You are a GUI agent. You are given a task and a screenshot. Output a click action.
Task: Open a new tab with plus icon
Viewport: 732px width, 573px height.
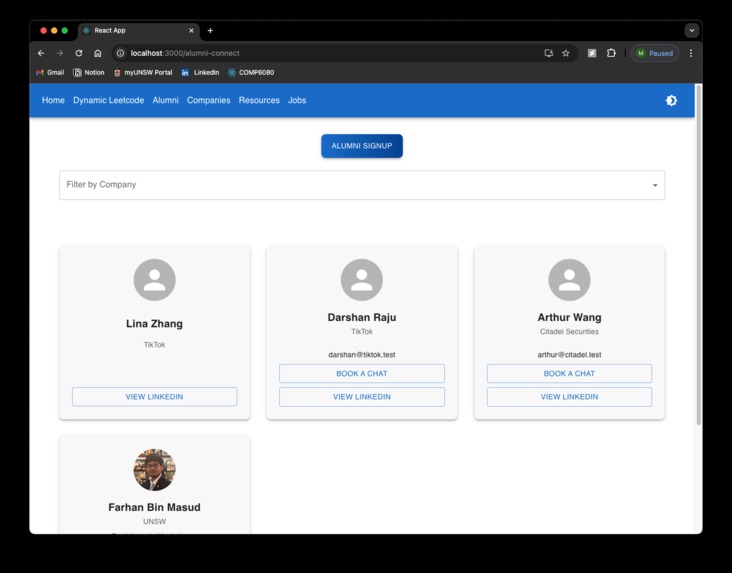tap(210, 30)
